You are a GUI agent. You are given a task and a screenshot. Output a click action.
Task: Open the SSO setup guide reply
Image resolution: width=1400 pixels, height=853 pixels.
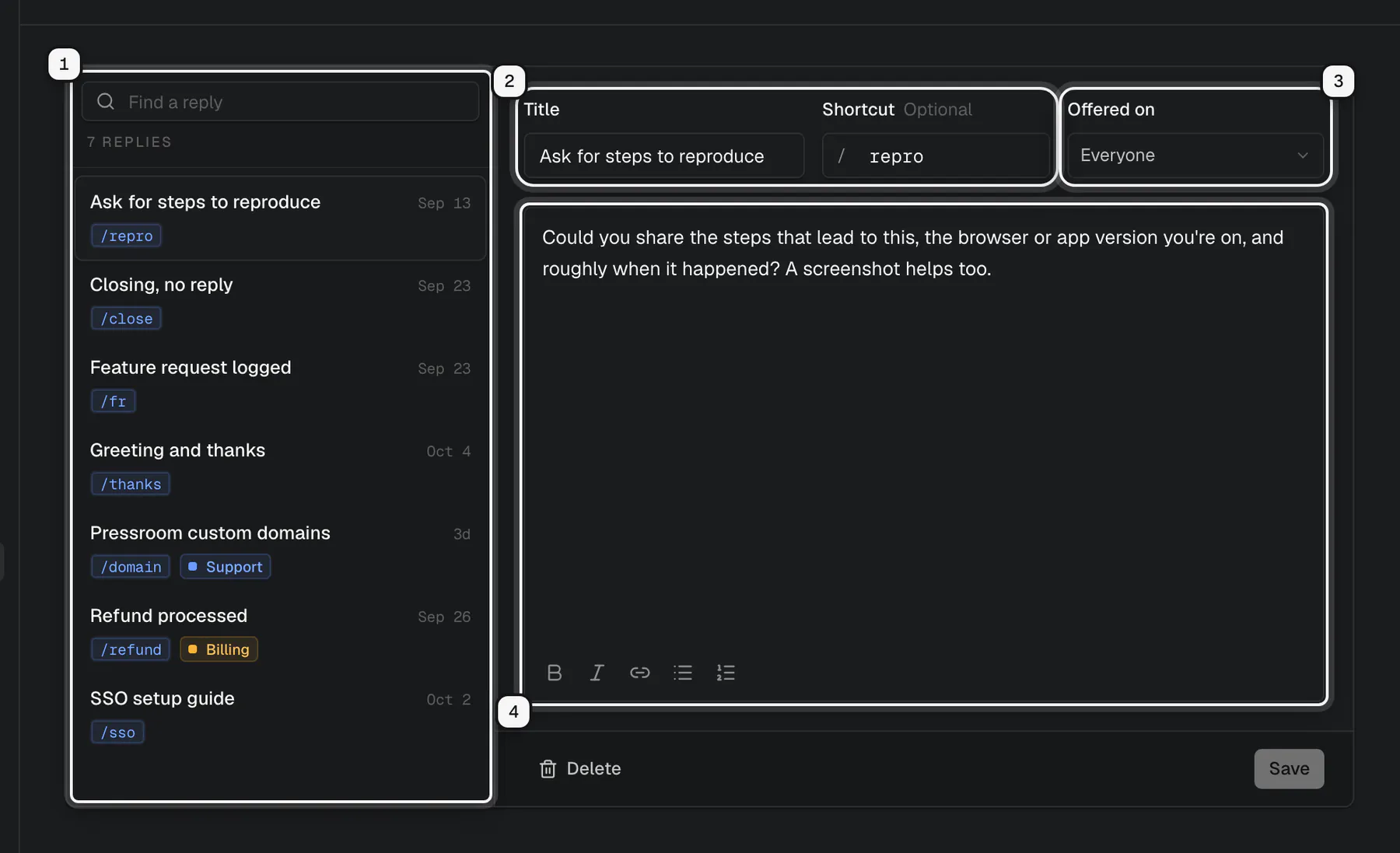pos(280,715)
